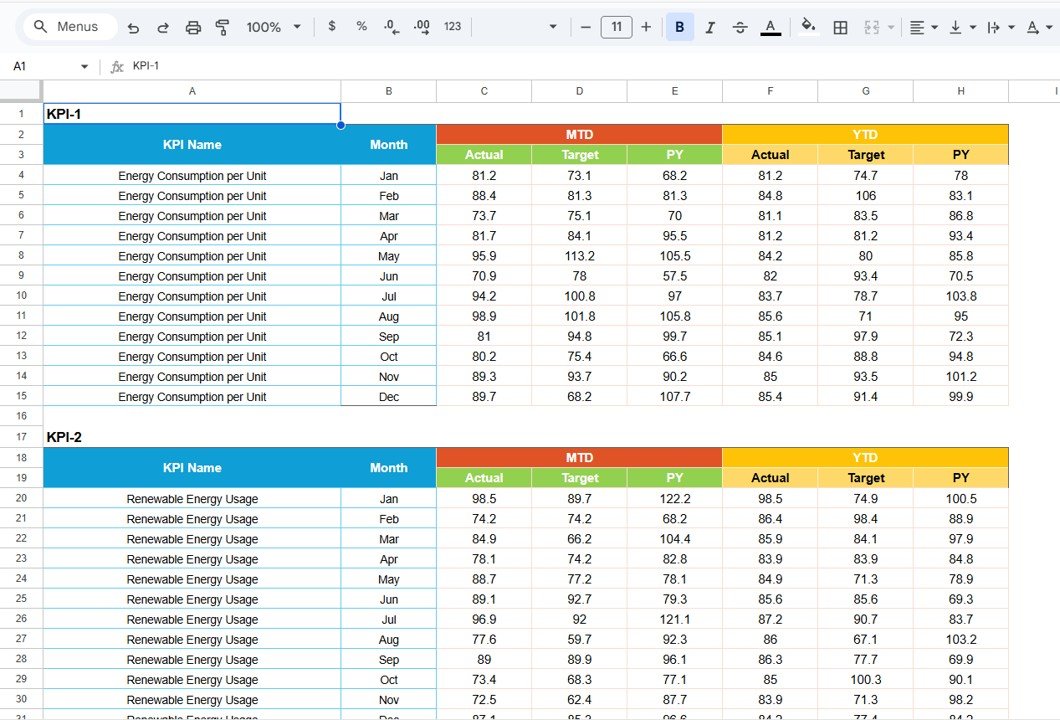Toggle bold formatting off
1060x720 pixels.
(x=679, y=27)
